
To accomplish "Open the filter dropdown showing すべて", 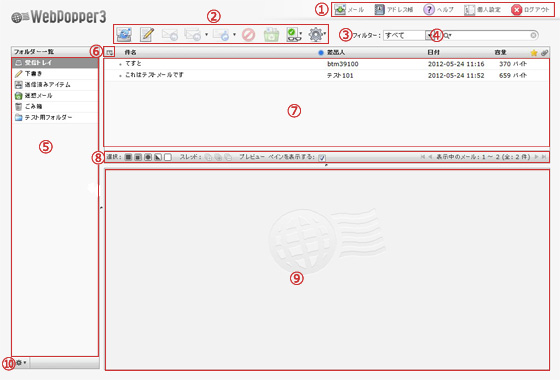I will pos(408,35).
